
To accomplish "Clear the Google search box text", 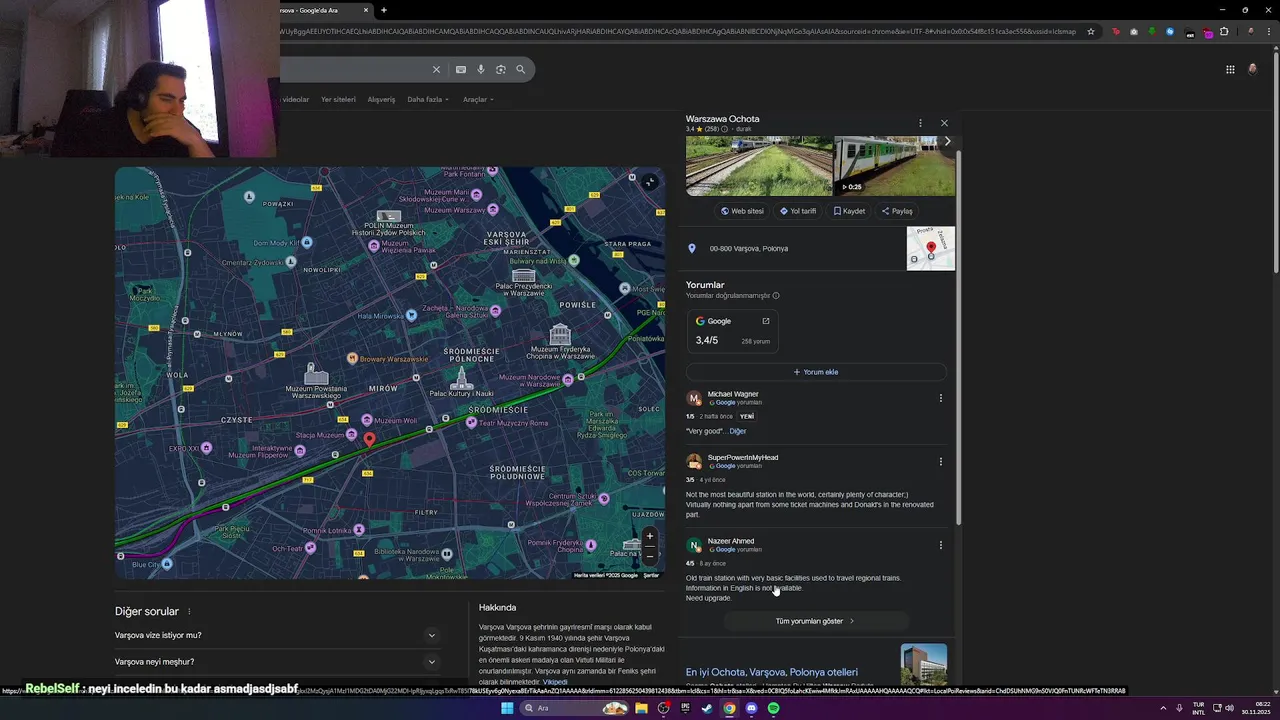I will pyautogui.click(x=436, y=69).
